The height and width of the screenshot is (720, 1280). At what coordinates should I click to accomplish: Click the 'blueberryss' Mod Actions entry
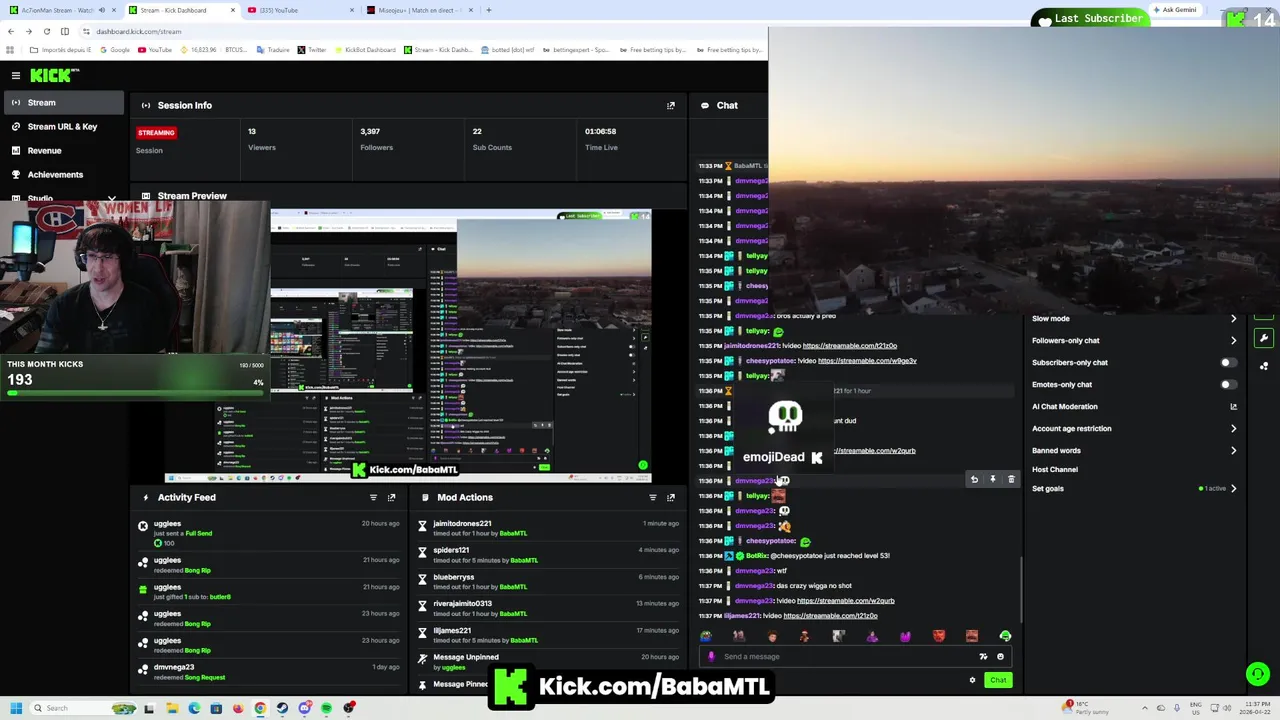click(547, 582)
